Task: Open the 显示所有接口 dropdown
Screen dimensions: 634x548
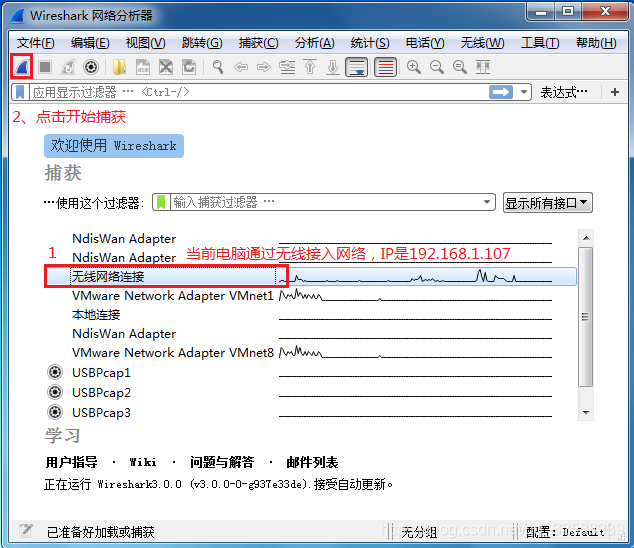Action: pyautogui.click(x=547, y=203)
